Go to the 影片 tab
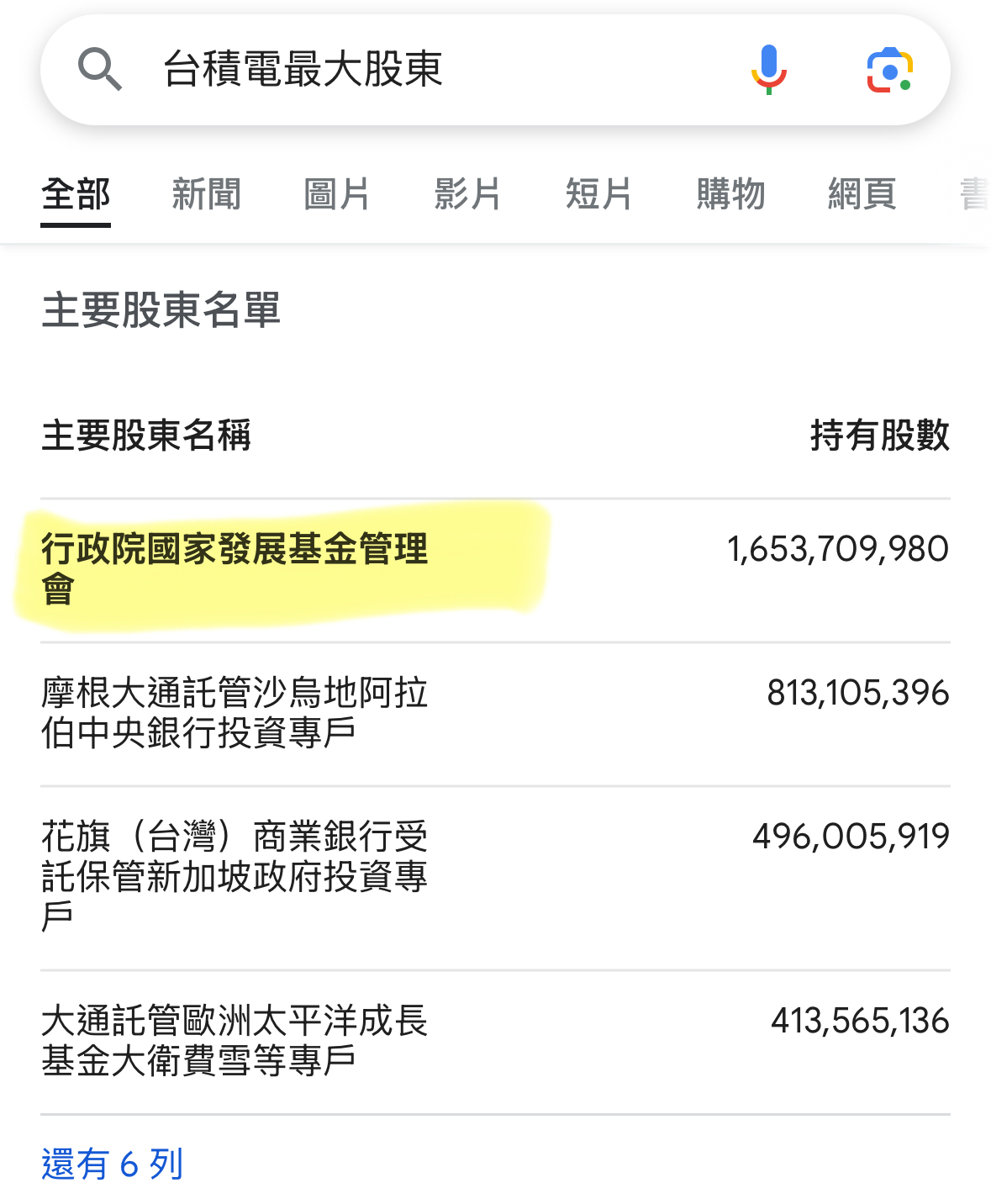This screenshot has height=1204, width=991. [468, 194]
